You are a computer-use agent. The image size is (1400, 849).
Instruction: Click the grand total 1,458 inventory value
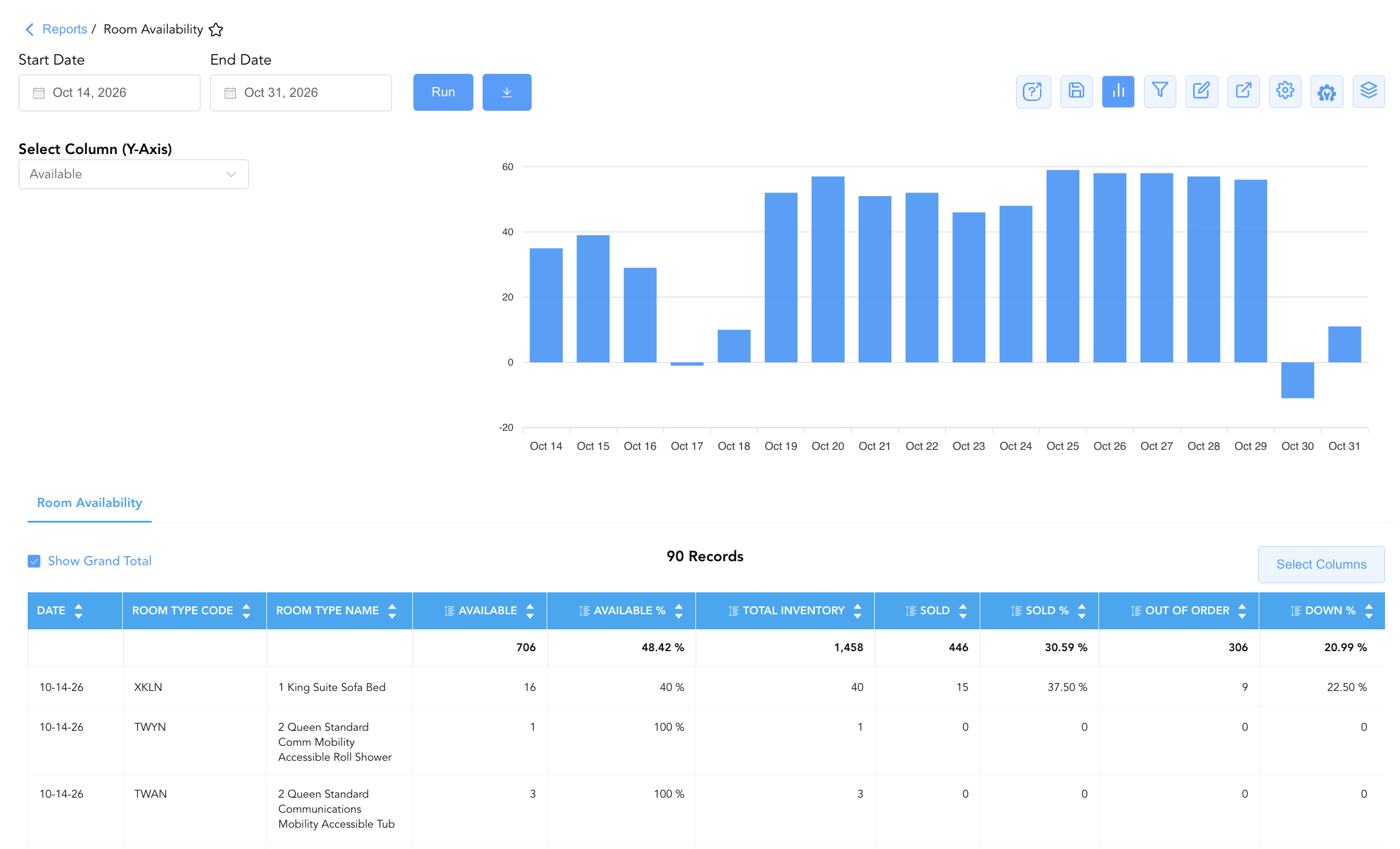[x=848, y=647]
